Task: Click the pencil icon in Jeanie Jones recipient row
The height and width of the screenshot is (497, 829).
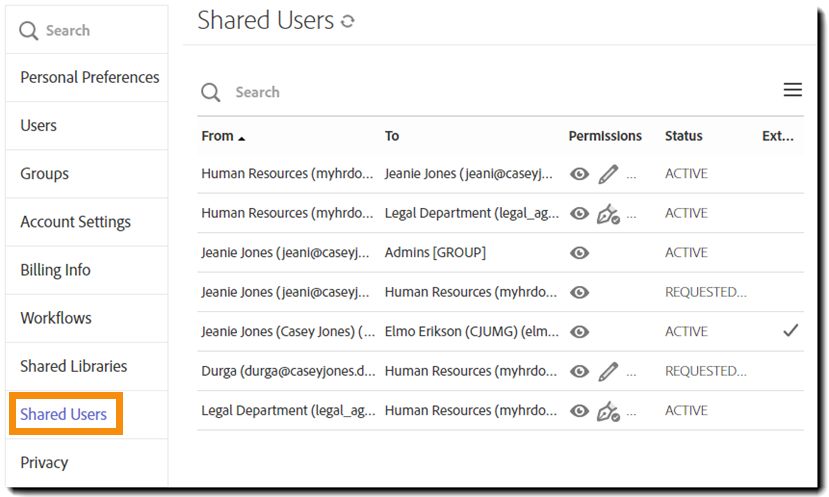Action: [x=608, y=174]
